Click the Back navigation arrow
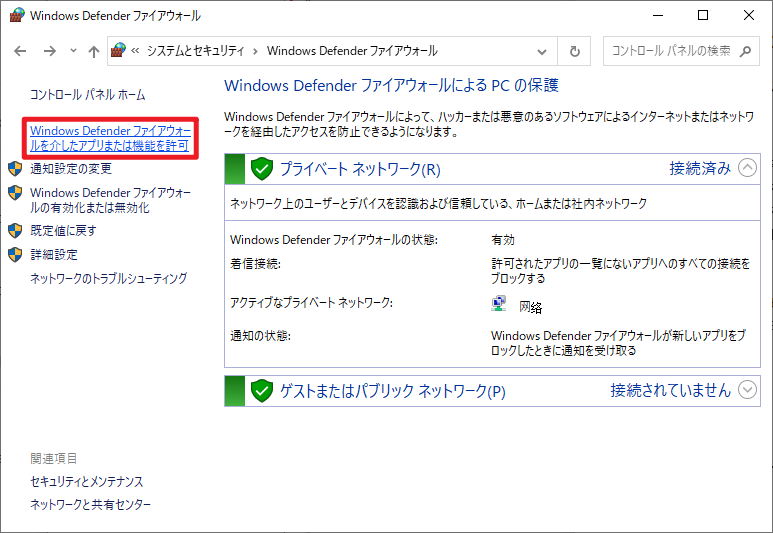The width and height of the screenshot is (773, 533). 20,51
